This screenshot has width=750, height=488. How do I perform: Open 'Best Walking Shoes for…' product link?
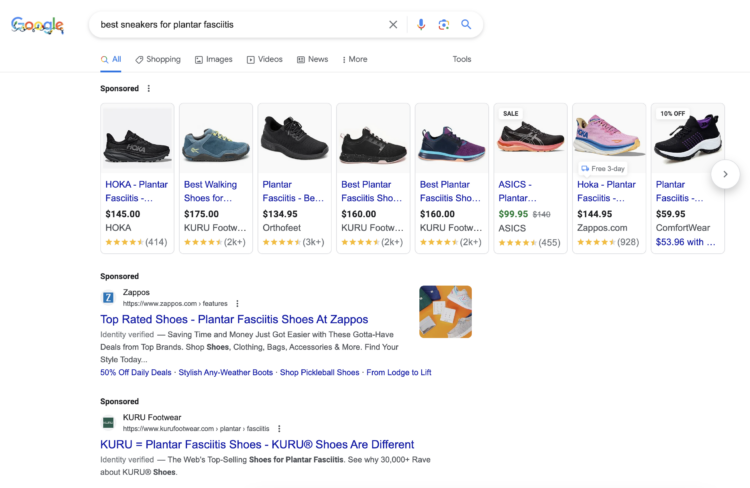pyautogui.click(x=210, y=191)
